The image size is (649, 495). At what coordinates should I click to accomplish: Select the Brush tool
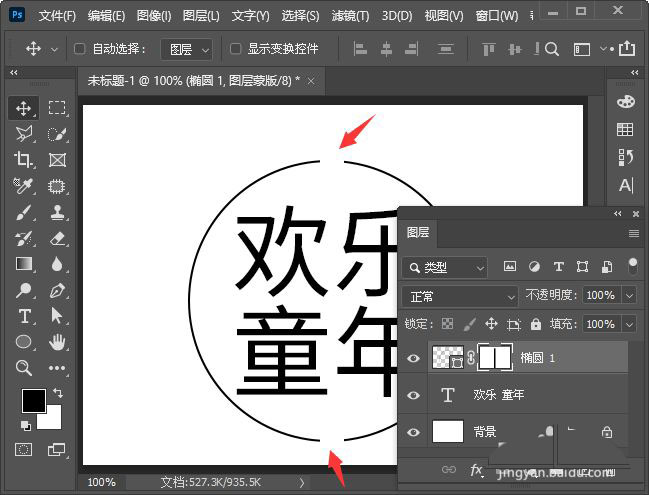coord(24,213)
